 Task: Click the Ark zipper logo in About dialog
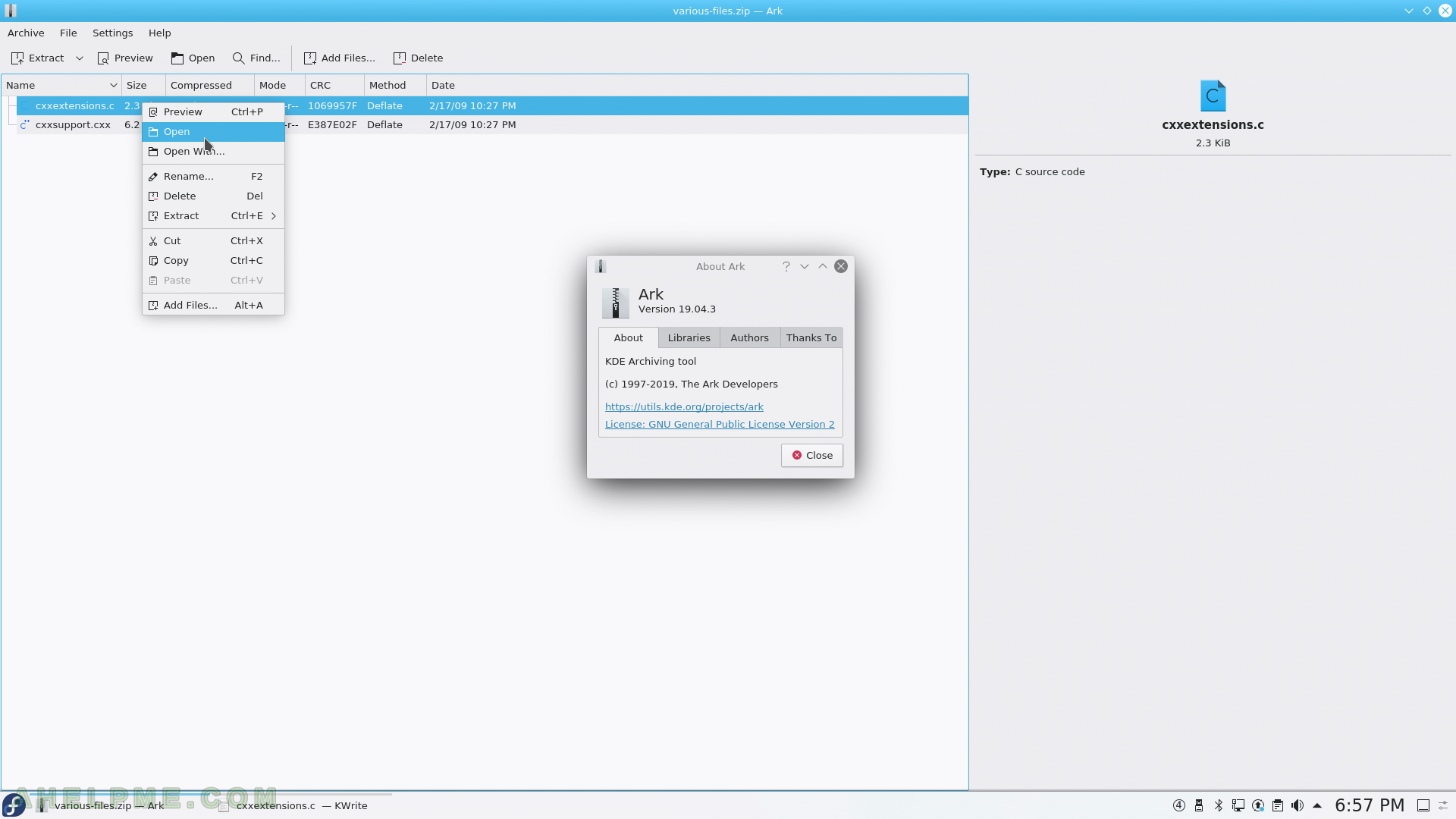click(x=615, y=303)
